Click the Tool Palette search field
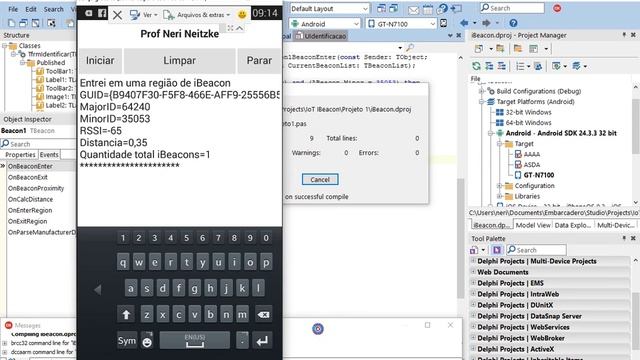The image size is (640, 360). [x=536, y=250]
